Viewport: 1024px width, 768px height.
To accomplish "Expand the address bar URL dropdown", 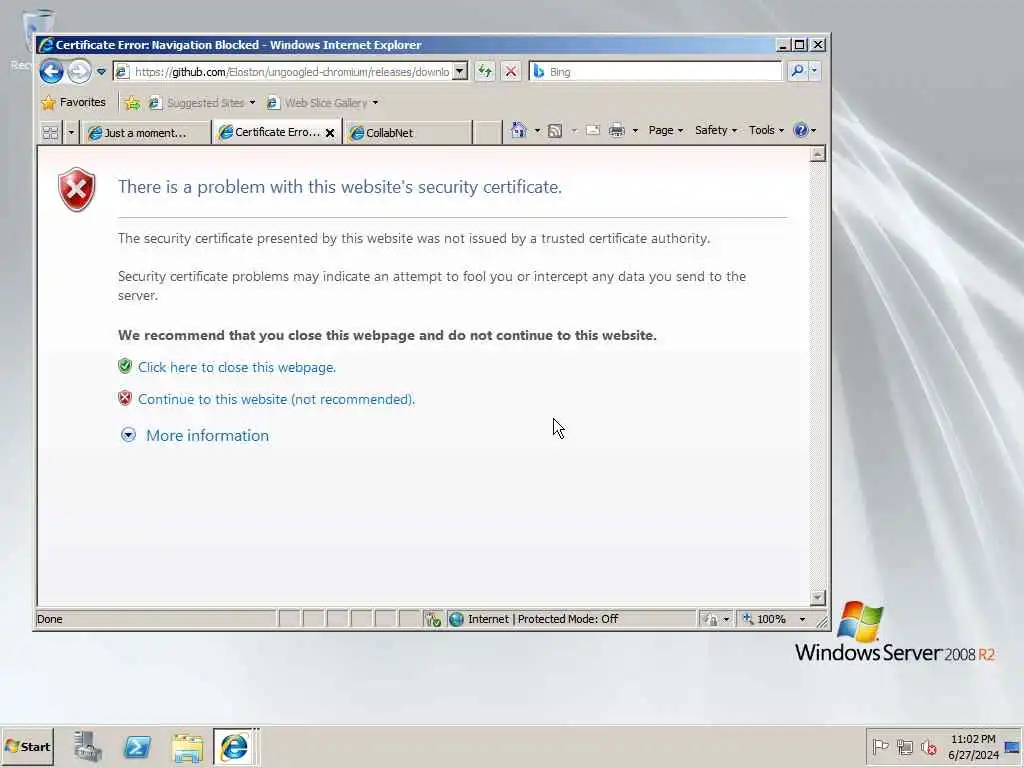I will pyautogui.click(x=460, y=72).
